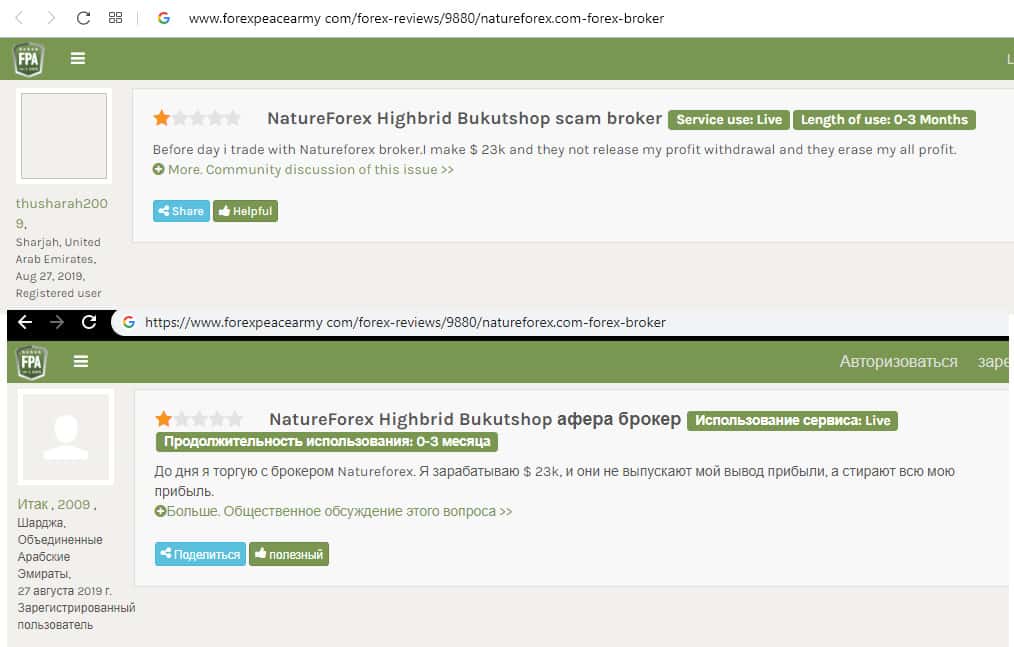Click the top browser address bar URL
1014x647 pixels.
point(425,18)
